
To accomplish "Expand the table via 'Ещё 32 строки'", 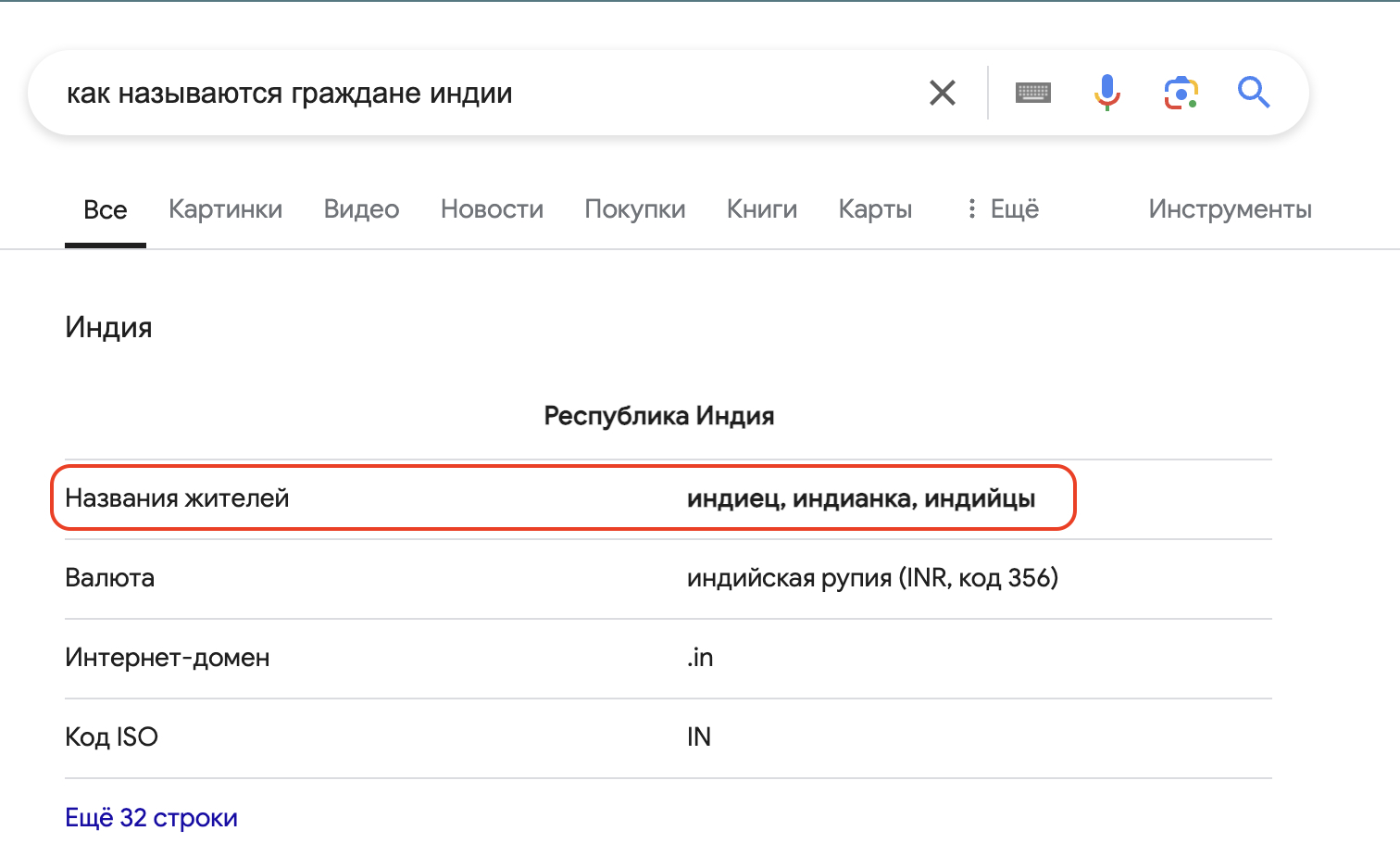I will (151, 817).
